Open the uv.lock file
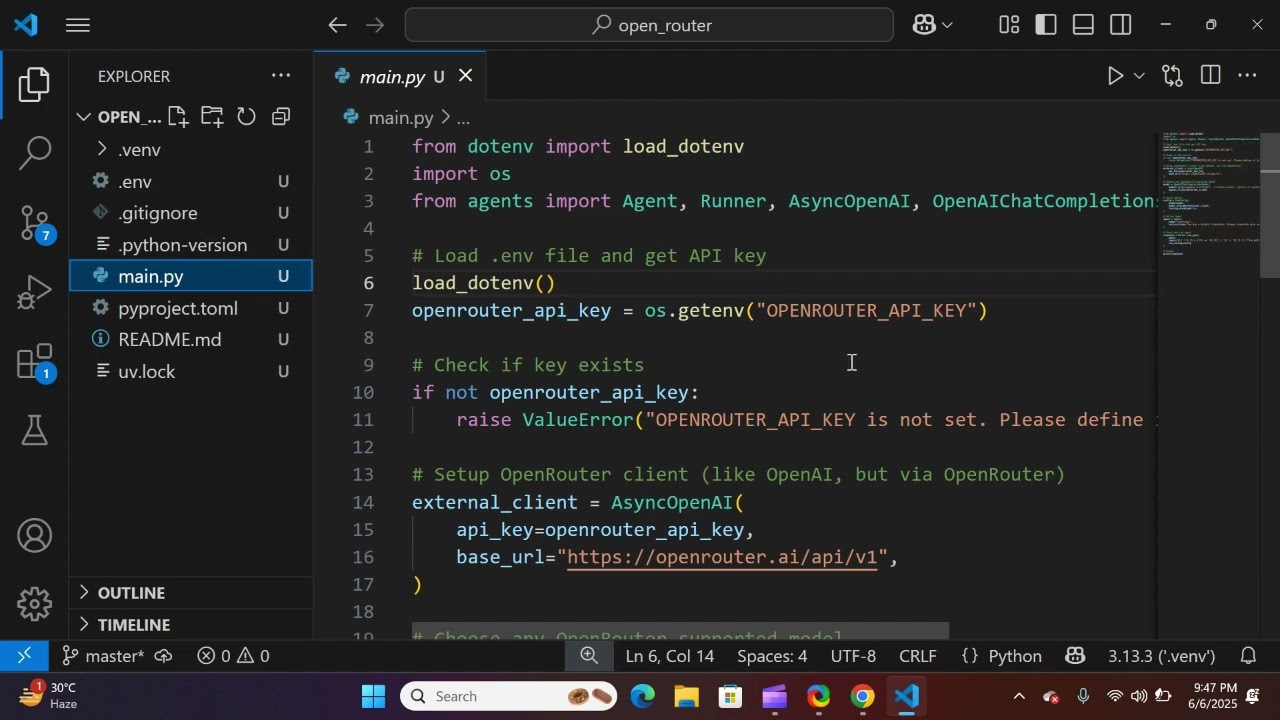Viewport: 1280px width, 720px height. click(190, 372)
